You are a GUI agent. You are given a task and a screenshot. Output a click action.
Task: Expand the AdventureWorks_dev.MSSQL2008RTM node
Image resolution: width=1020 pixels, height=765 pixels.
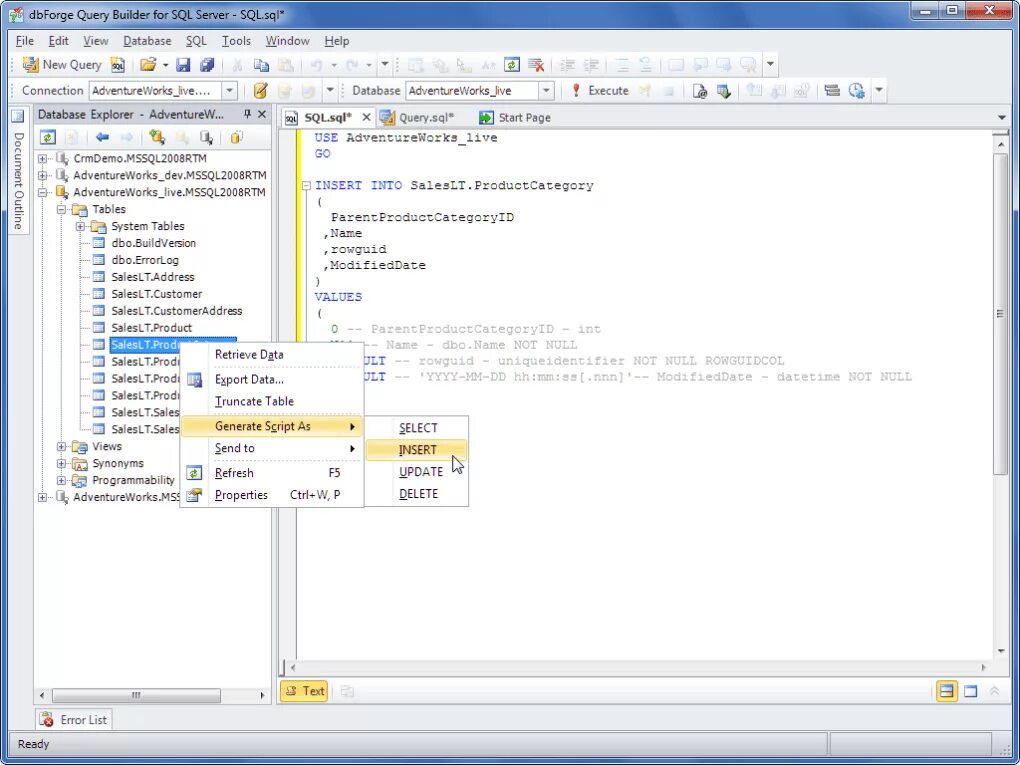pos(42,175)
